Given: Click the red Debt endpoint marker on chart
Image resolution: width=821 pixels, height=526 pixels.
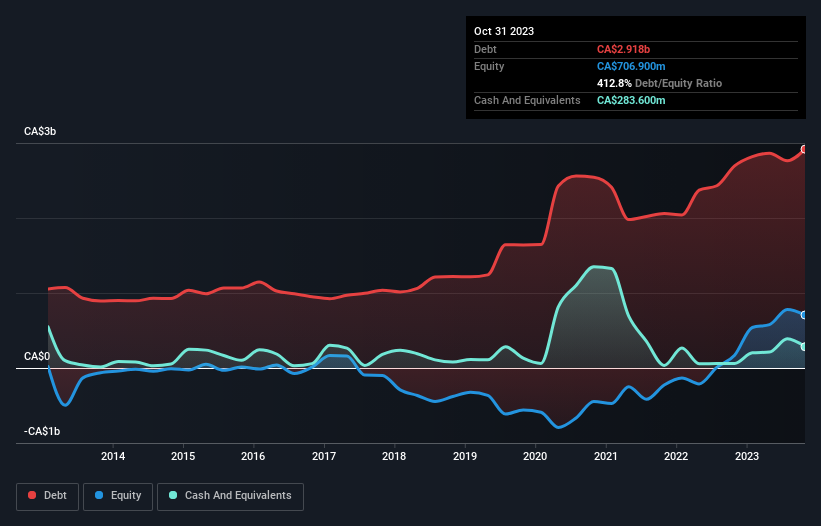Looking at the screenshot, I should (804, 150).
